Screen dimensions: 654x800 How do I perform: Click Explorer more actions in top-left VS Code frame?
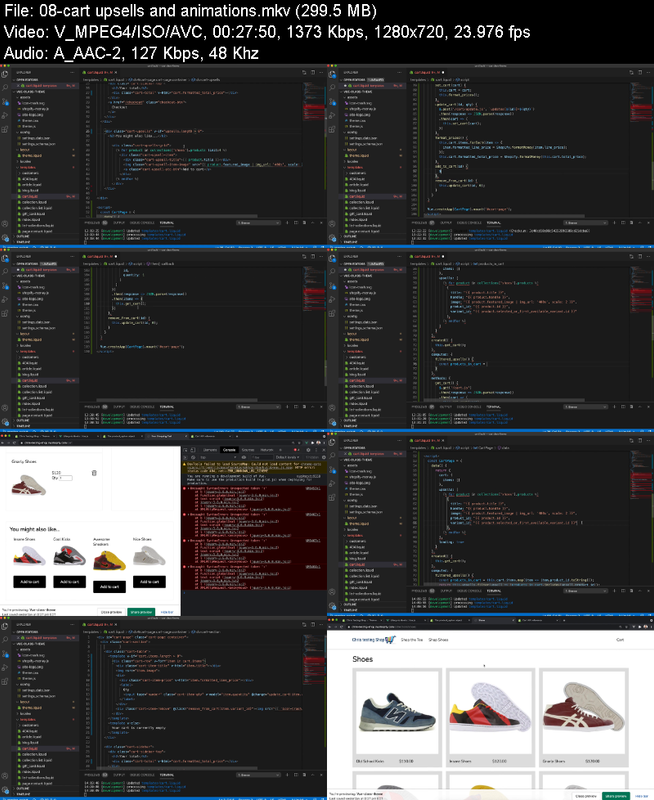(x=72, y=72)
